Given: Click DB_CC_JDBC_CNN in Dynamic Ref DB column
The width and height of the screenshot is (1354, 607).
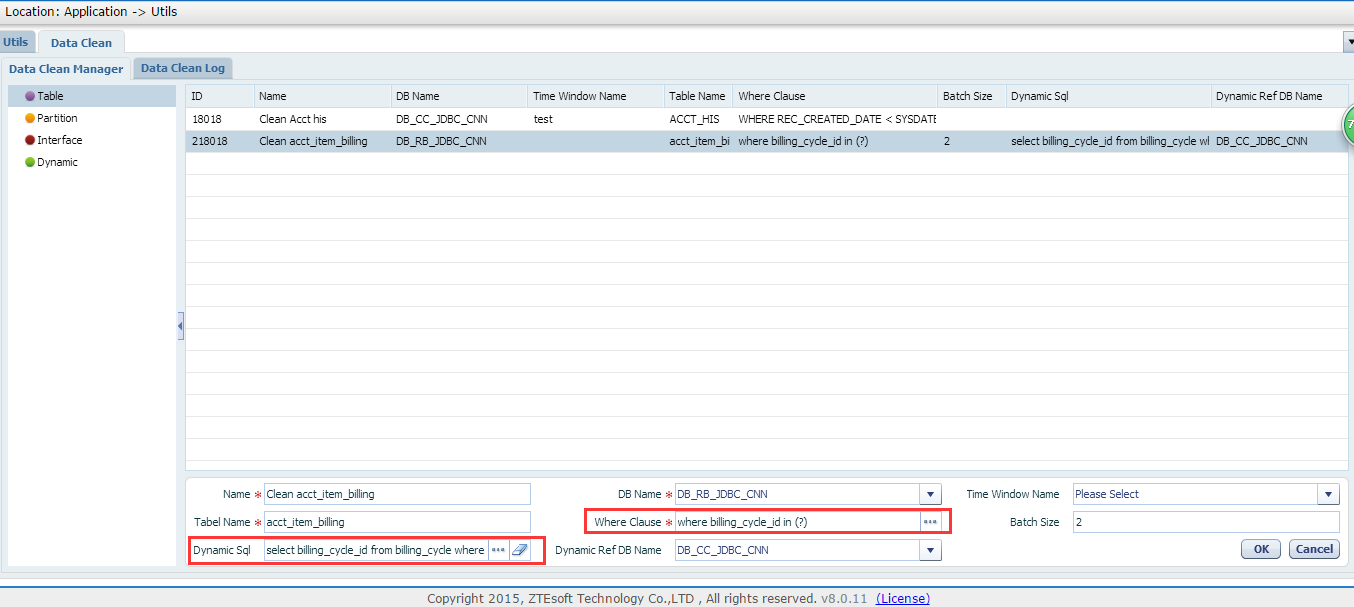Looking at the screenshot, I should pos(1280,141).
